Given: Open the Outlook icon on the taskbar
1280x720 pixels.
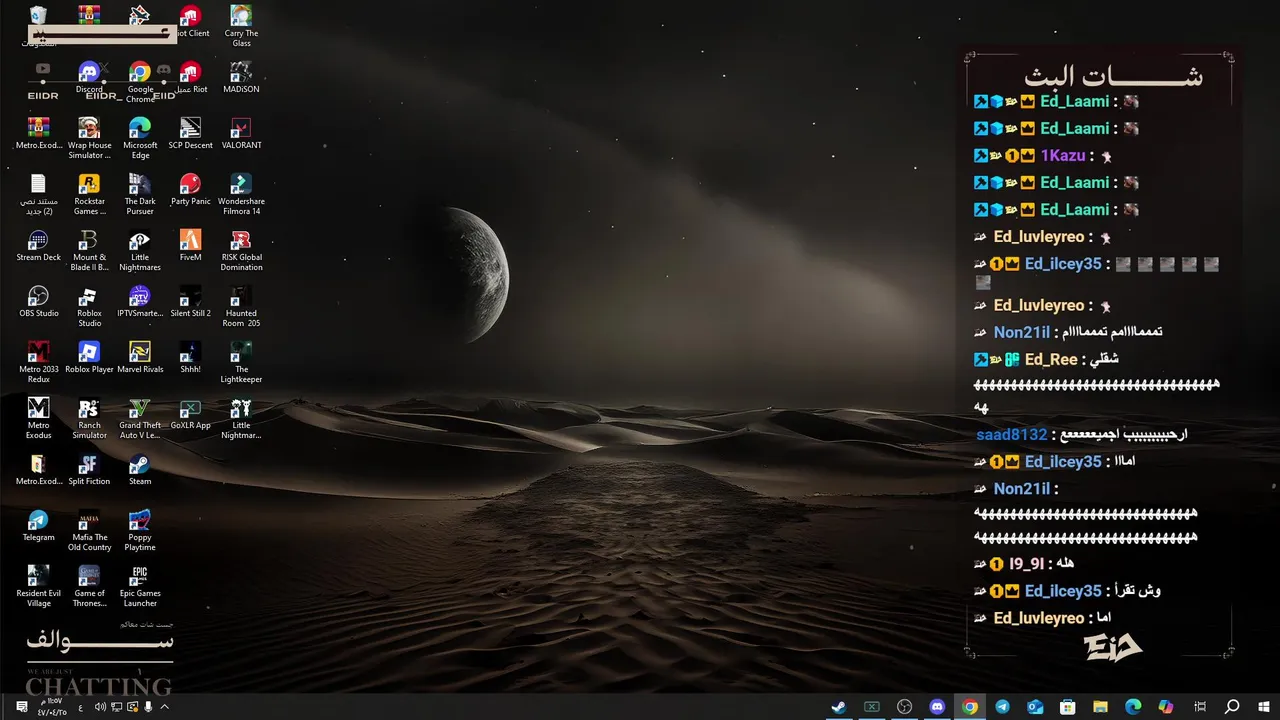Looking at the screenshot, I should coord(1035,707).
